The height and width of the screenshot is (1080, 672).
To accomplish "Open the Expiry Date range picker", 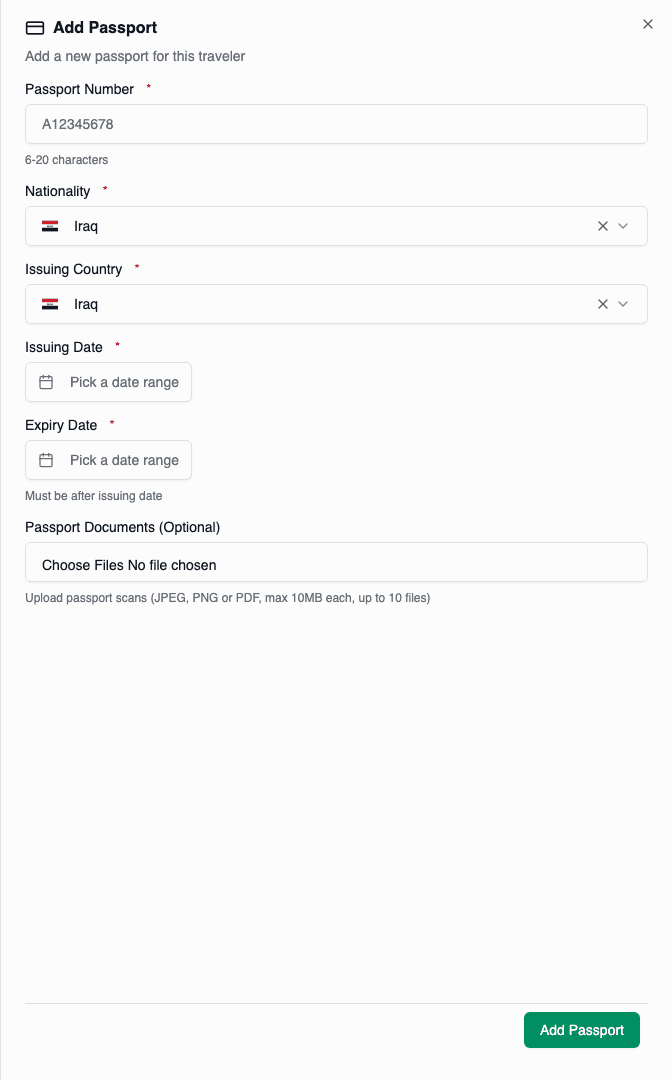I will click(x=108, y=460).
